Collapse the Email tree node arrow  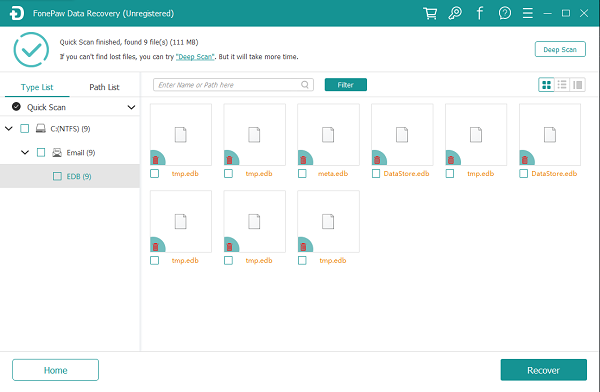(x=25, y=153)
